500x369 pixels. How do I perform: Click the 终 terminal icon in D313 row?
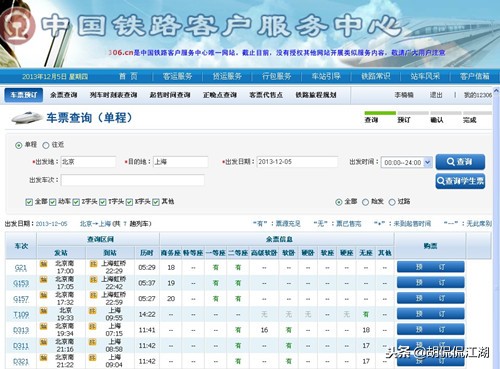coord(92,326)
